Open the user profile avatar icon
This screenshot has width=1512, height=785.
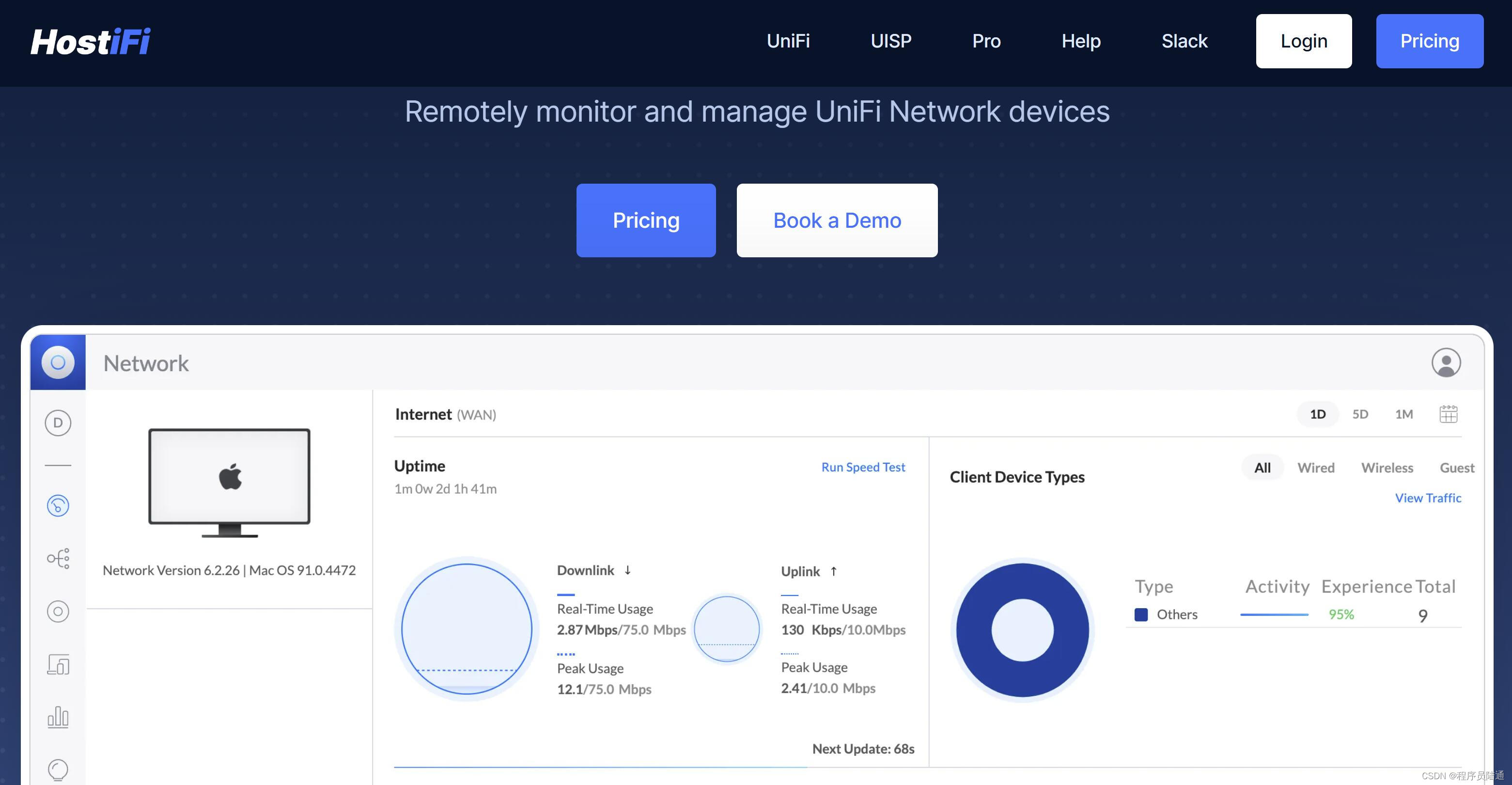1446,362
